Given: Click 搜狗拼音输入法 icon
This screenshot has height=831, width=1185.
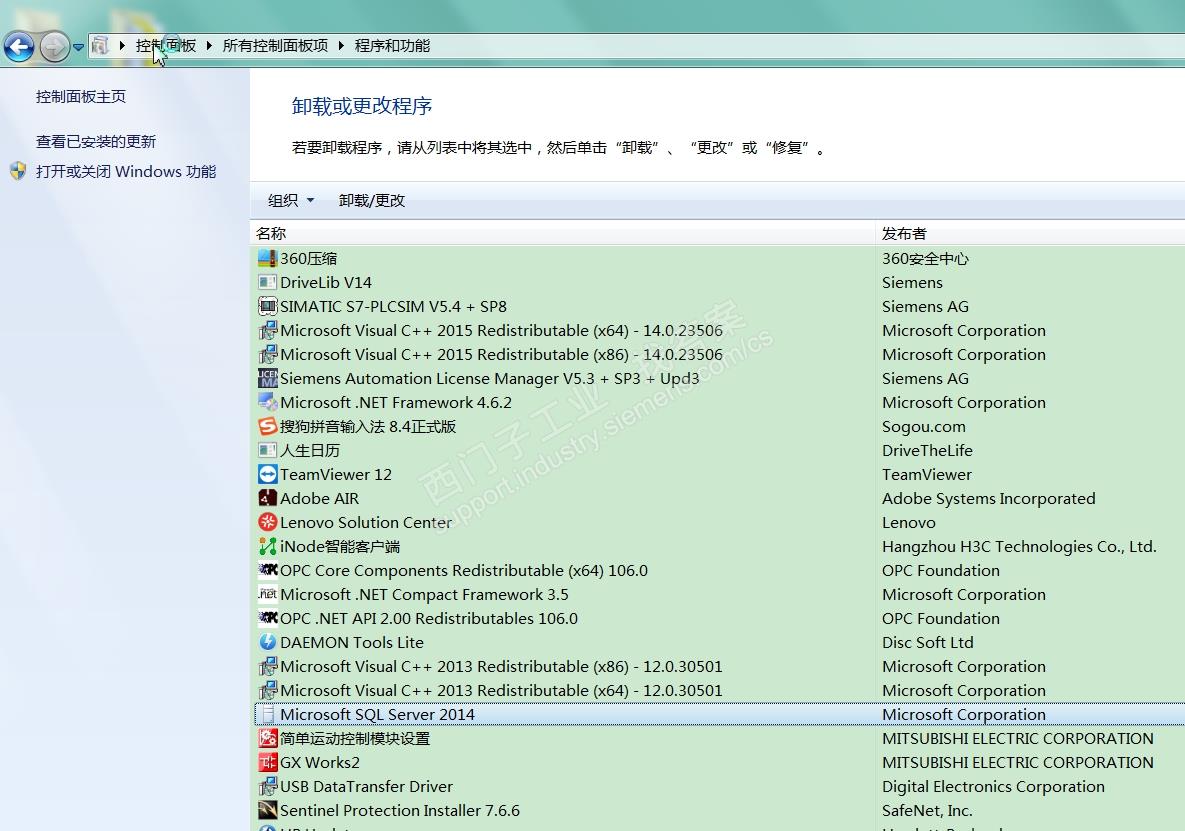Looking at the screenshot, I should (x=268, y=426).
